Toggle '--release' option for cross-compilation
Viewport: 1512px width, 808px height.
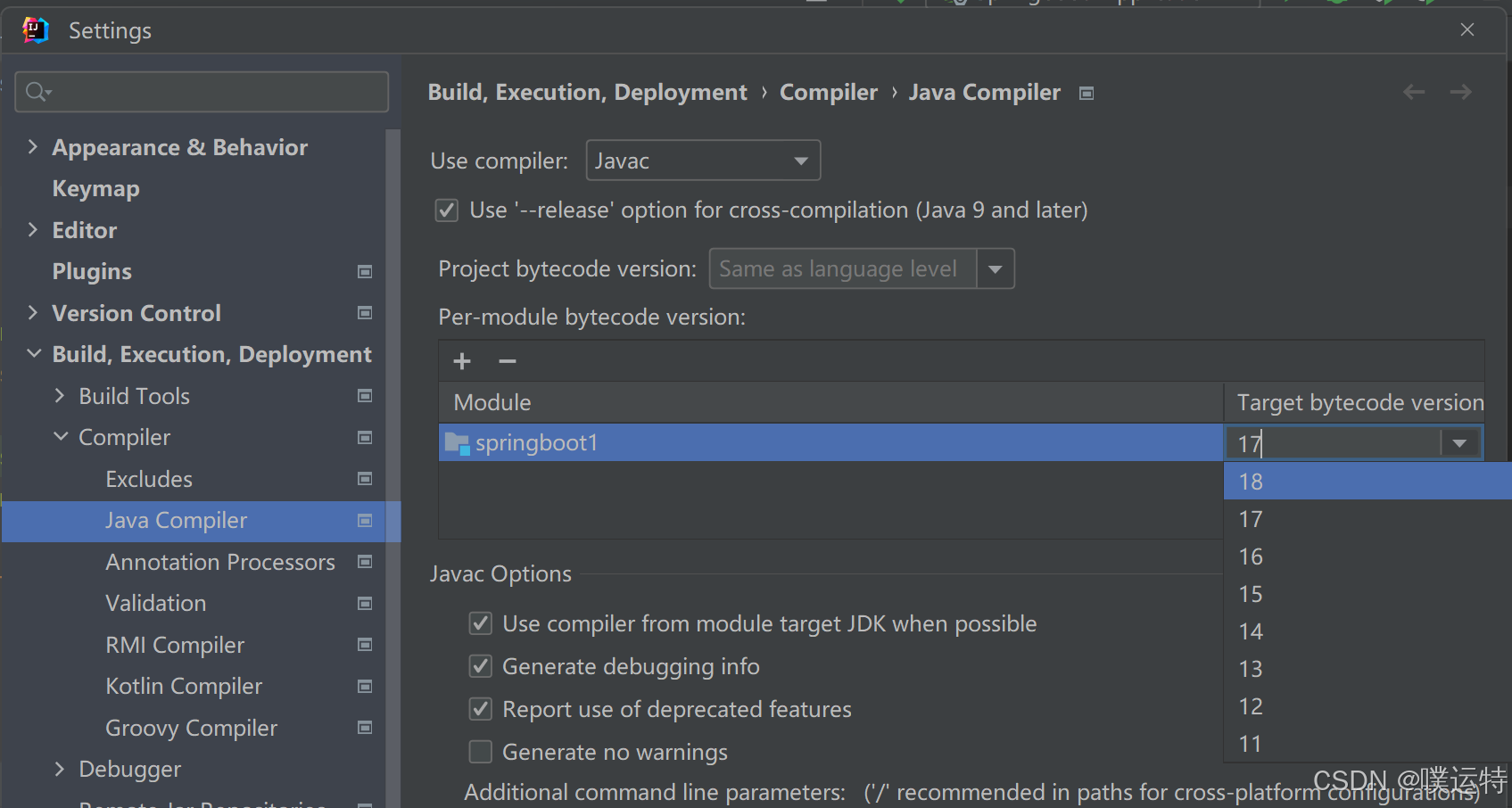pos(447,210)
